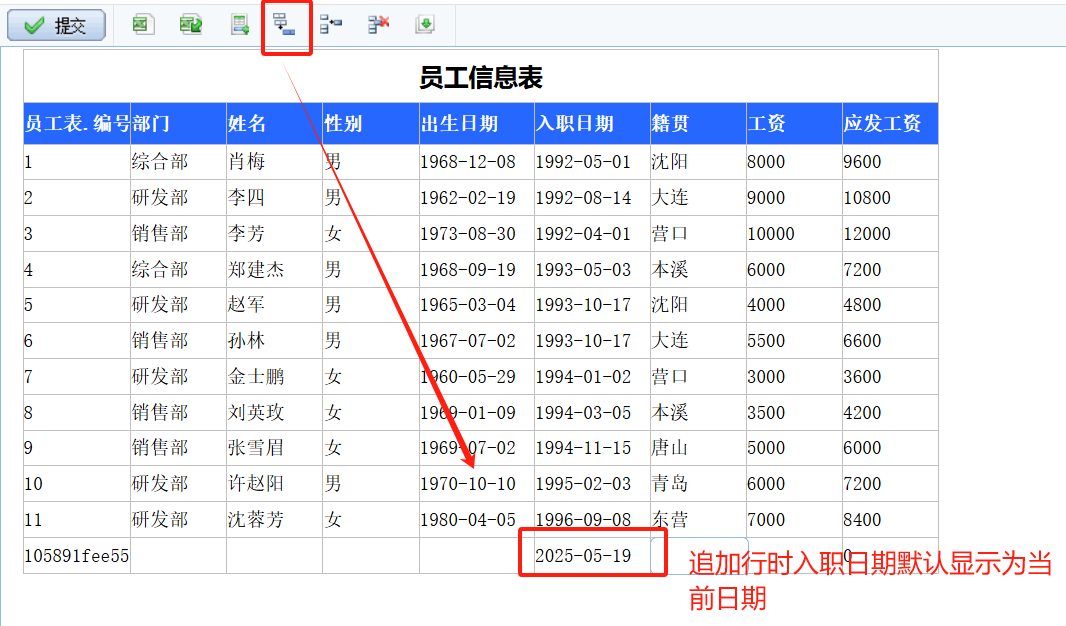
Task: Click the 应发工资 column header
Action: point(889,123)
